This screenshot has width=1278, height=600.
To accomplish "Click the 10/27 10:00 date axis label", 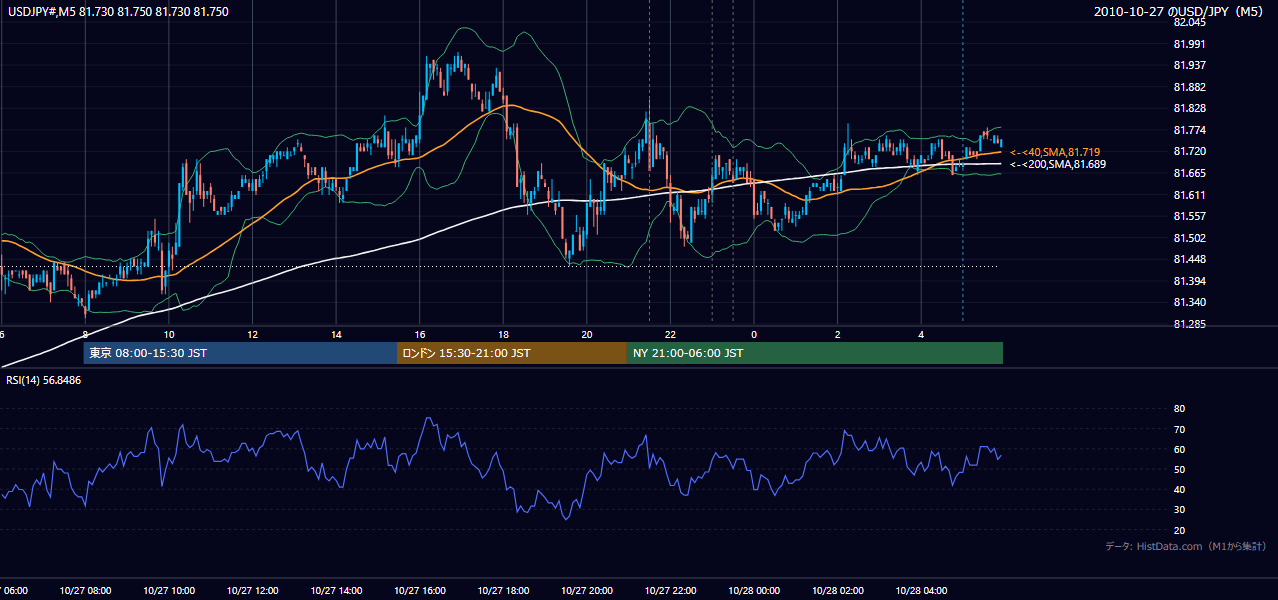I will (169, 591).
